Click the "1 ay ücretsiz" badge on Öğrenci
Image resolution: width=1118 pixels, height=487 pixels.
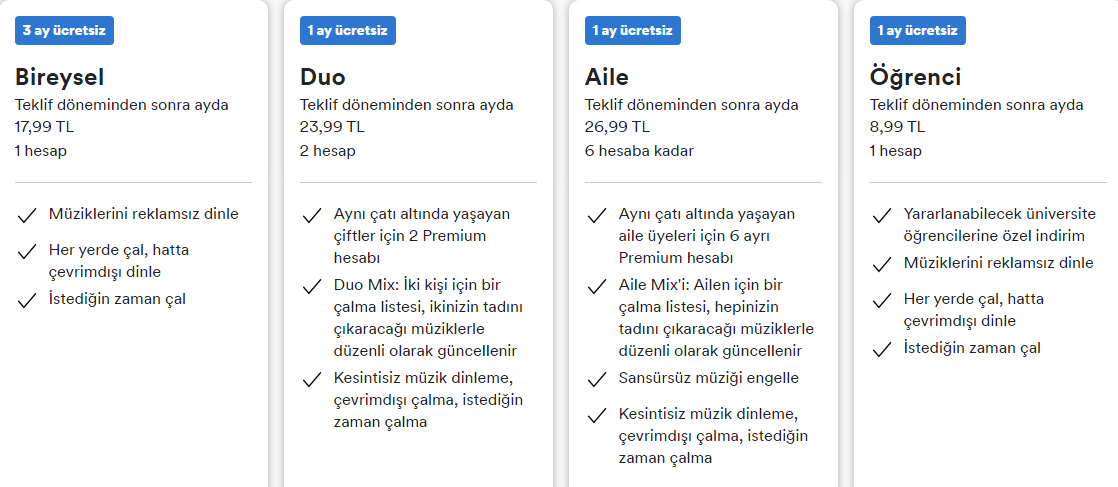(x=918, y=31)
